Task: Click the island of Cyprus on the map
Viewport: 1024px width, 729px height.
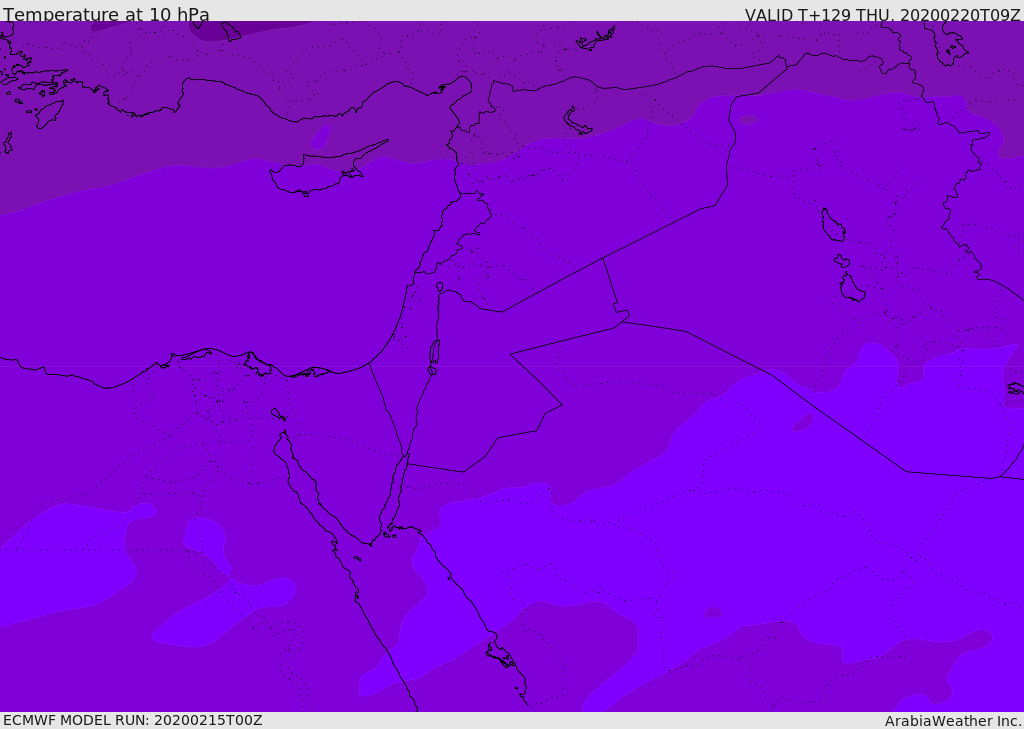Action: click(x=320, y=173)
